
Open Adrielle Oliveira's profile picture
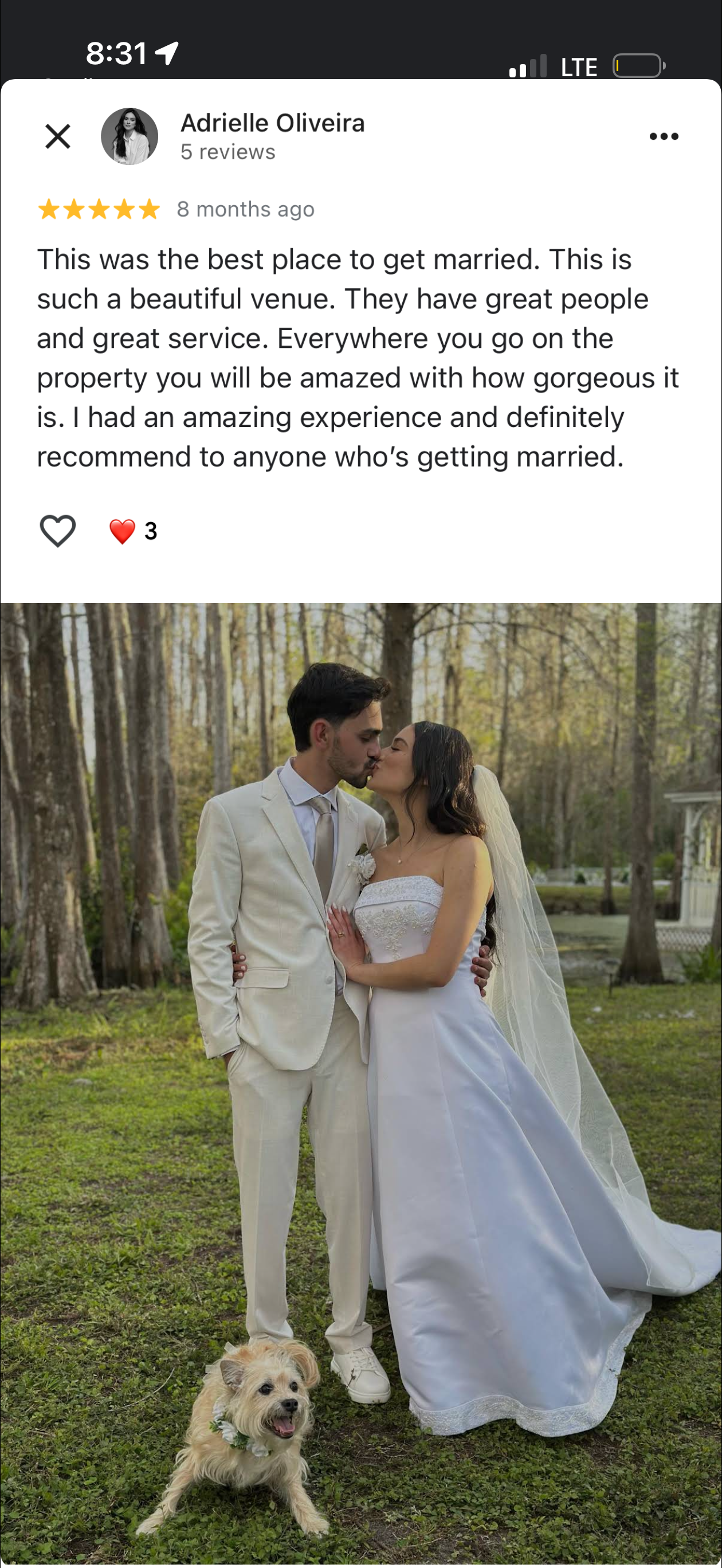[130, 136]
